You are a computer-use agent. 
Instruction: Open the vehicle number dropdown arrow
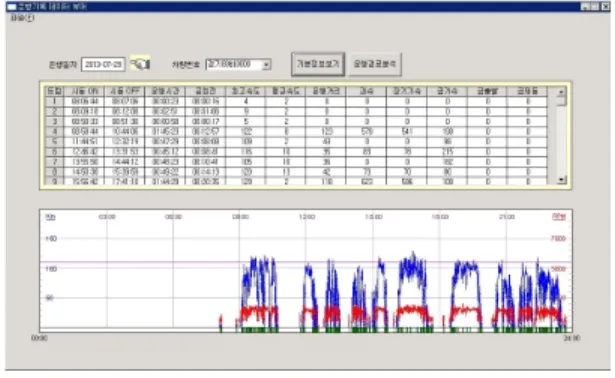click(x=266, y=64)
